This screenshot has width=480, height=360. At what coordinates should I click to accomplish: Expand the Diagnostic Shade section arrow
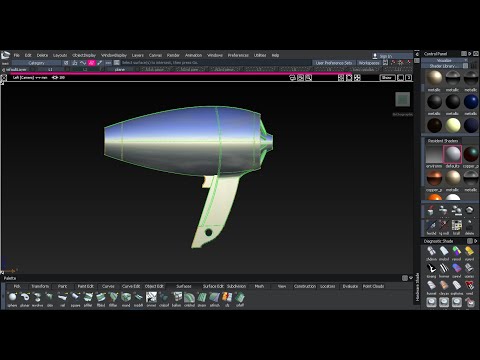(x=476, y=241)
